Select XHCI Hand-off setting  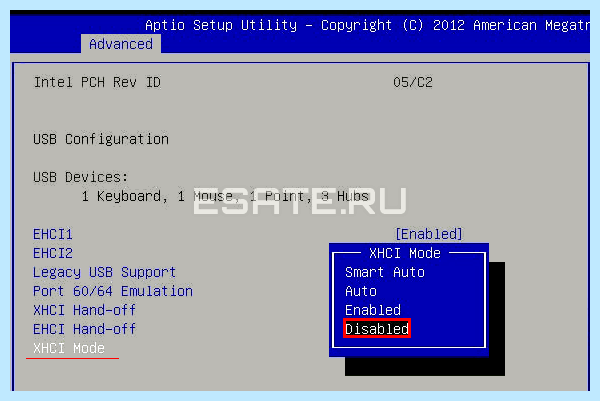coord(85,310)
